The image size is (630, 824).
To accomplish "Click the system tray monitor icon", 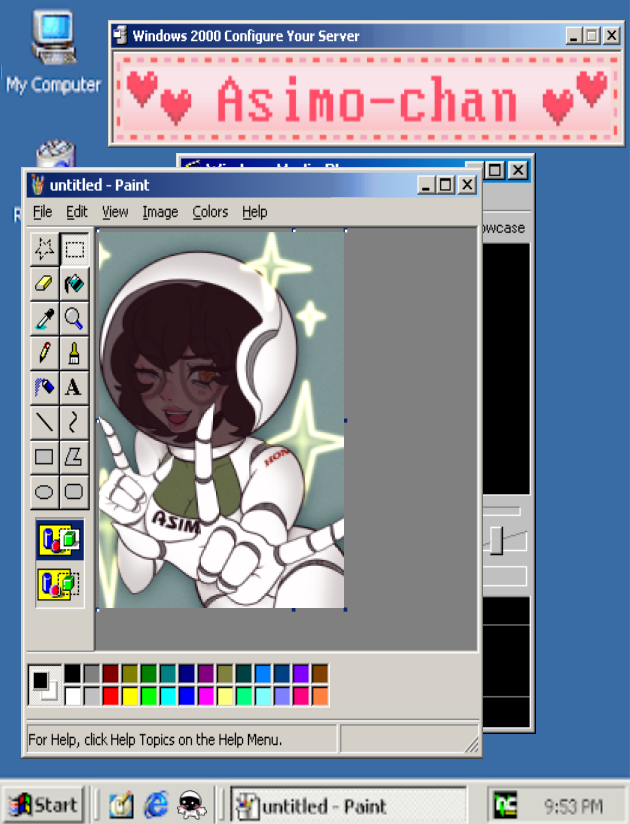I will coord(505,805).
